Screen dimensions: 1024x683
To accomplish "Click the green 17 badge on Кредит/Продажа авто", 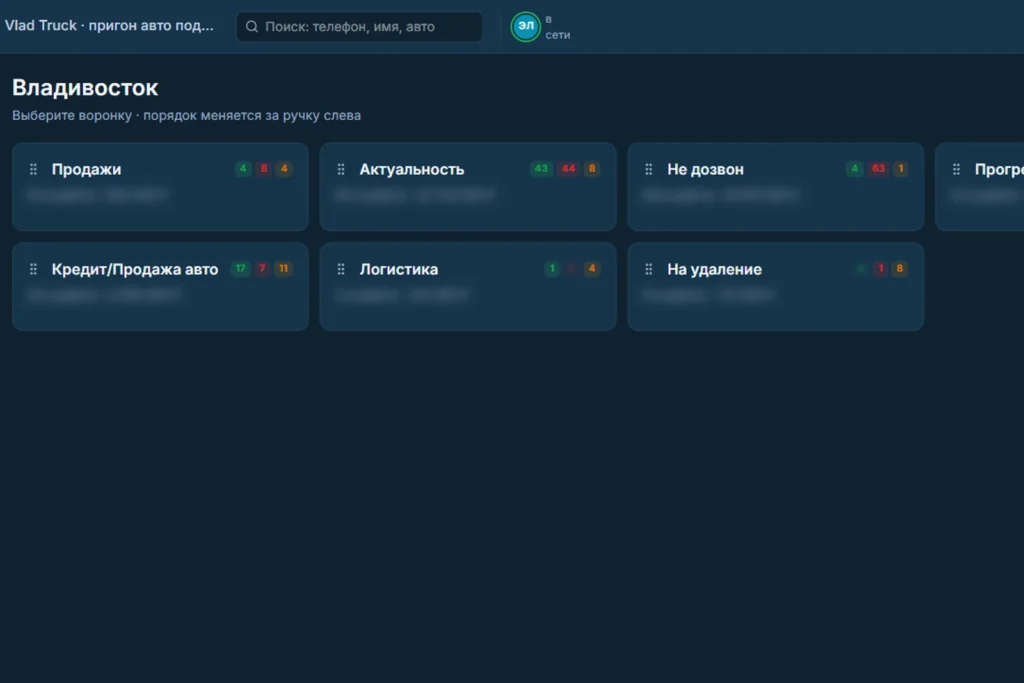I will tap(240, 268).
